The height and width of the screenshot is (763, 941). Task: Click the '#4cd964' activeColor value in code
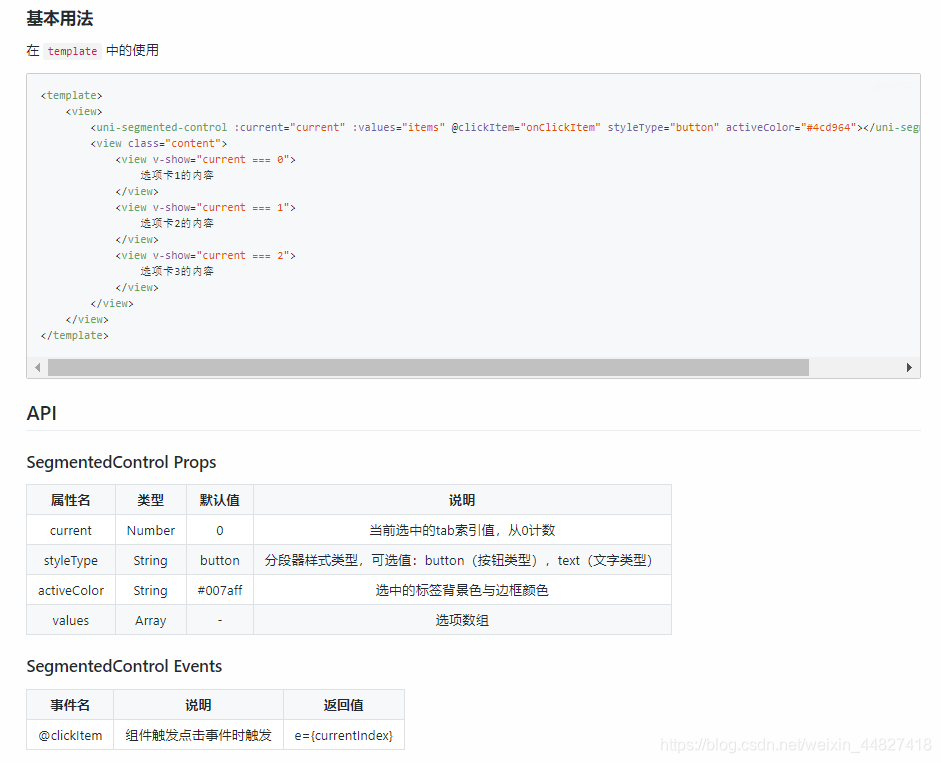click(829, 127)
